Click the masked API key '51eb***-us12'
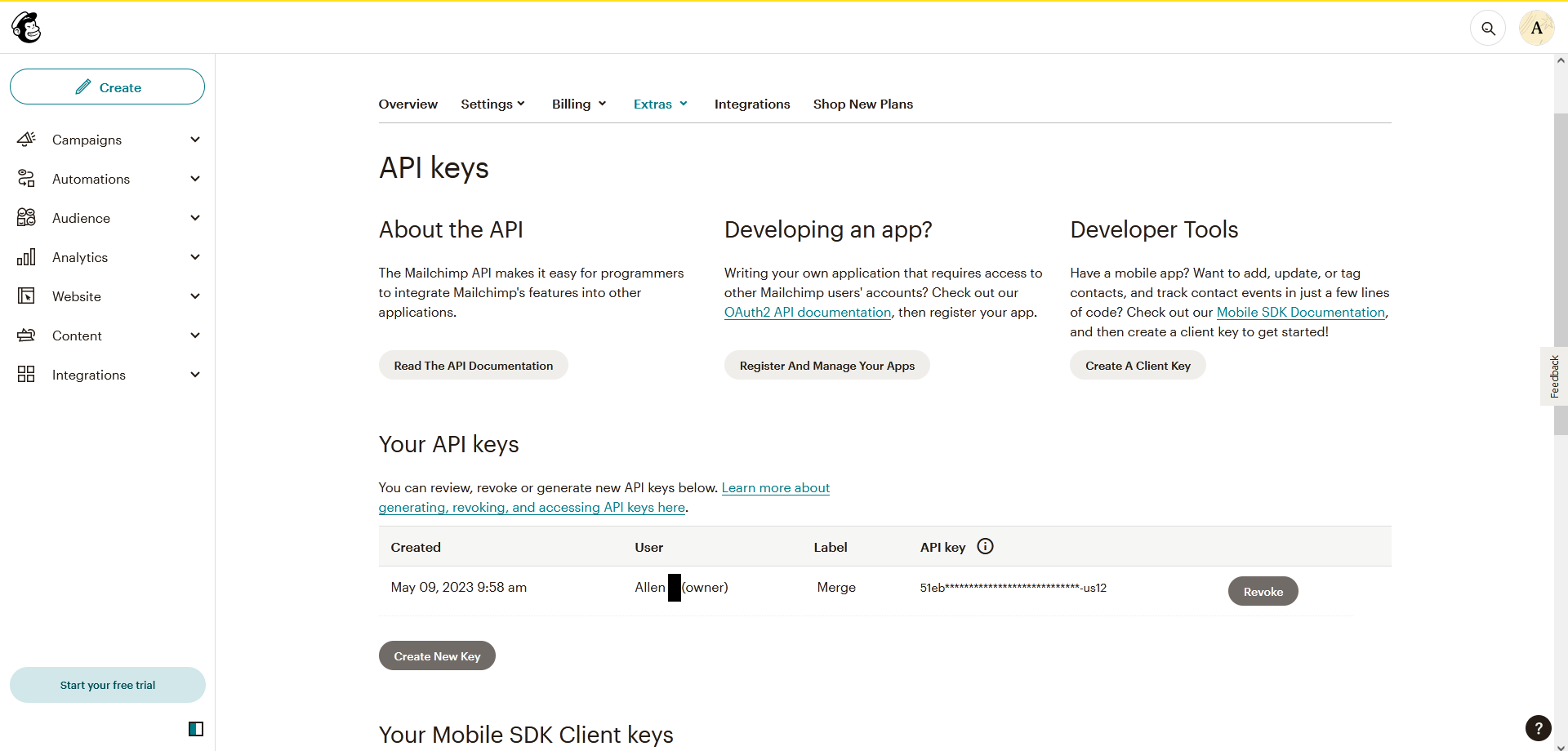Viewport: 1568px width, 751px height. click(1013, 588)
